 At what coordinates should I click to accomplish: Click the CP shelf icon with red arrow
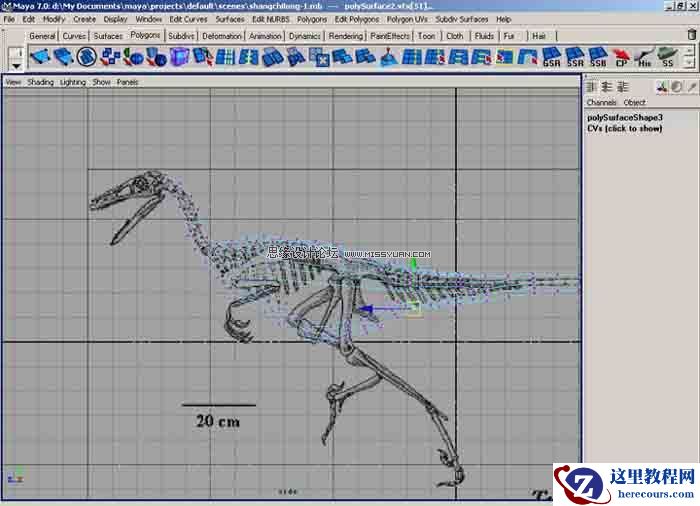621,58
